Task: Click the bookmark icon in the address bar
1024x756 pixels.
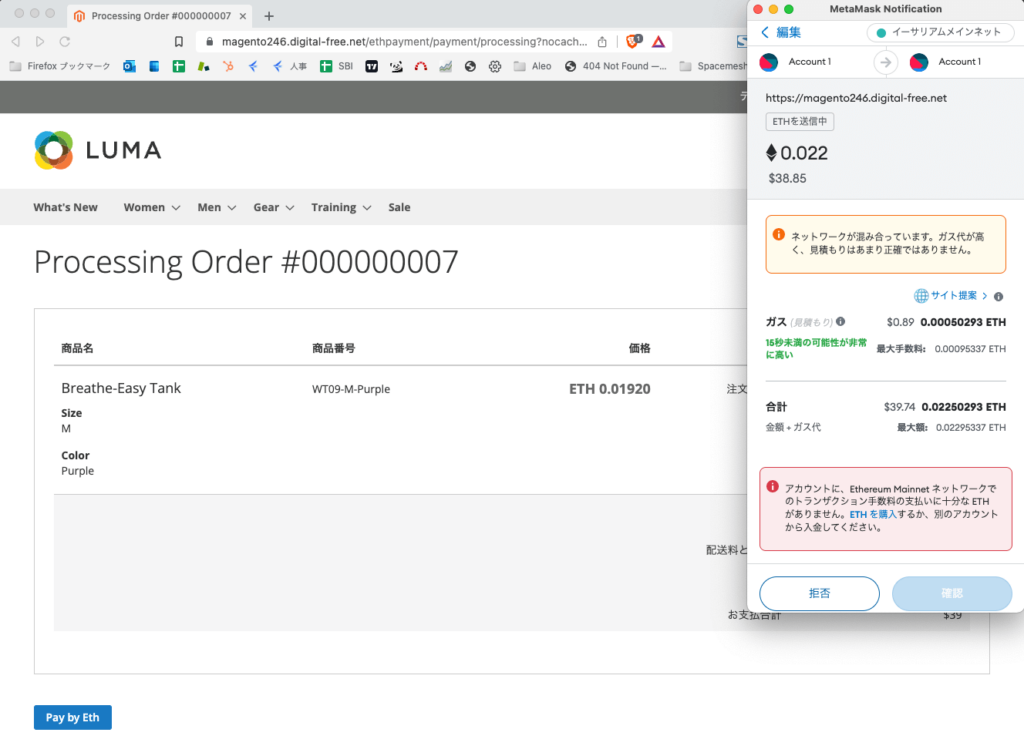Action: [178, 42]
